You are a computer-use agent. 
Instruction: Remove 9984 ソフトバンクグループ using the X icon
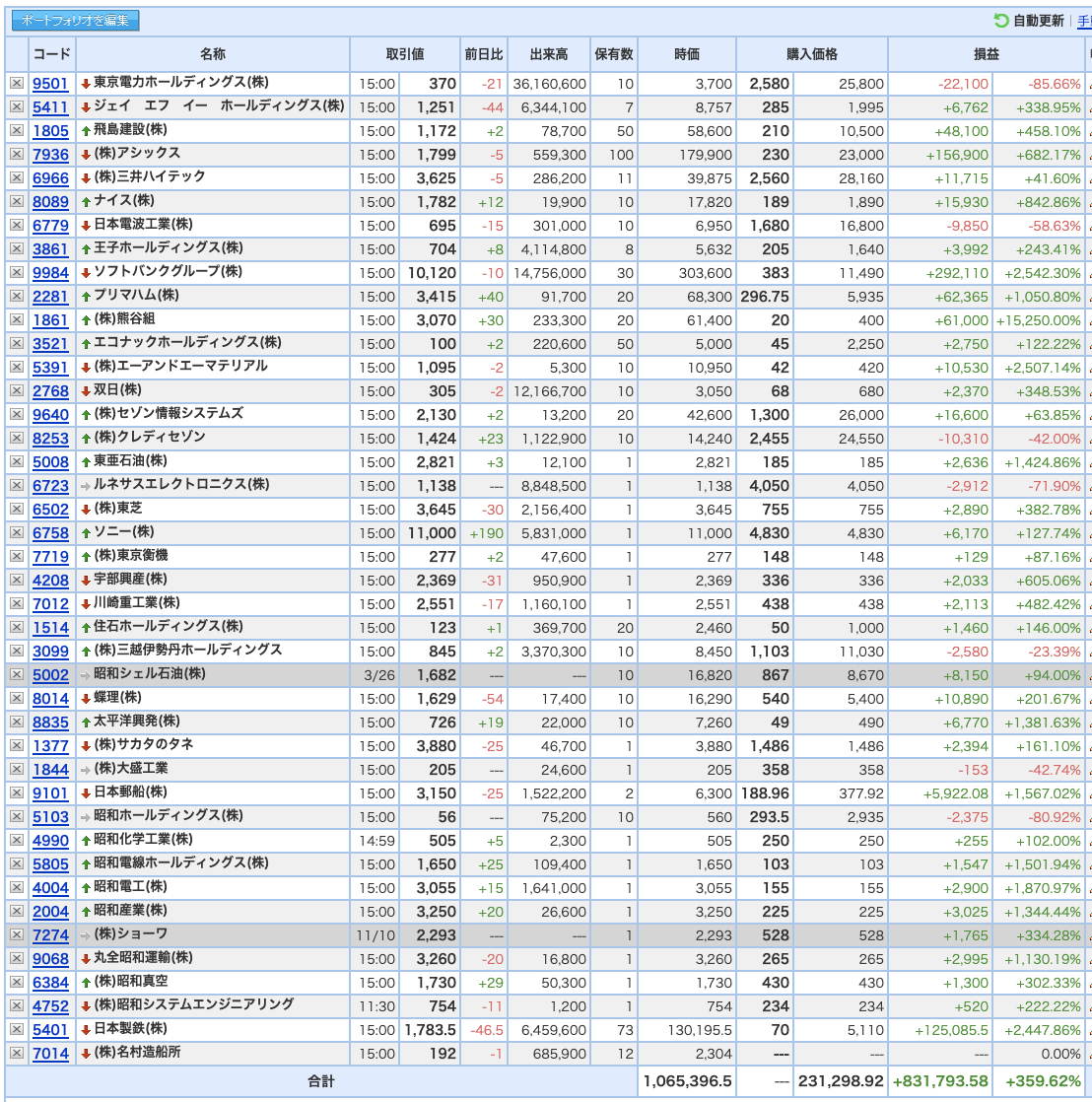point(17,273)
